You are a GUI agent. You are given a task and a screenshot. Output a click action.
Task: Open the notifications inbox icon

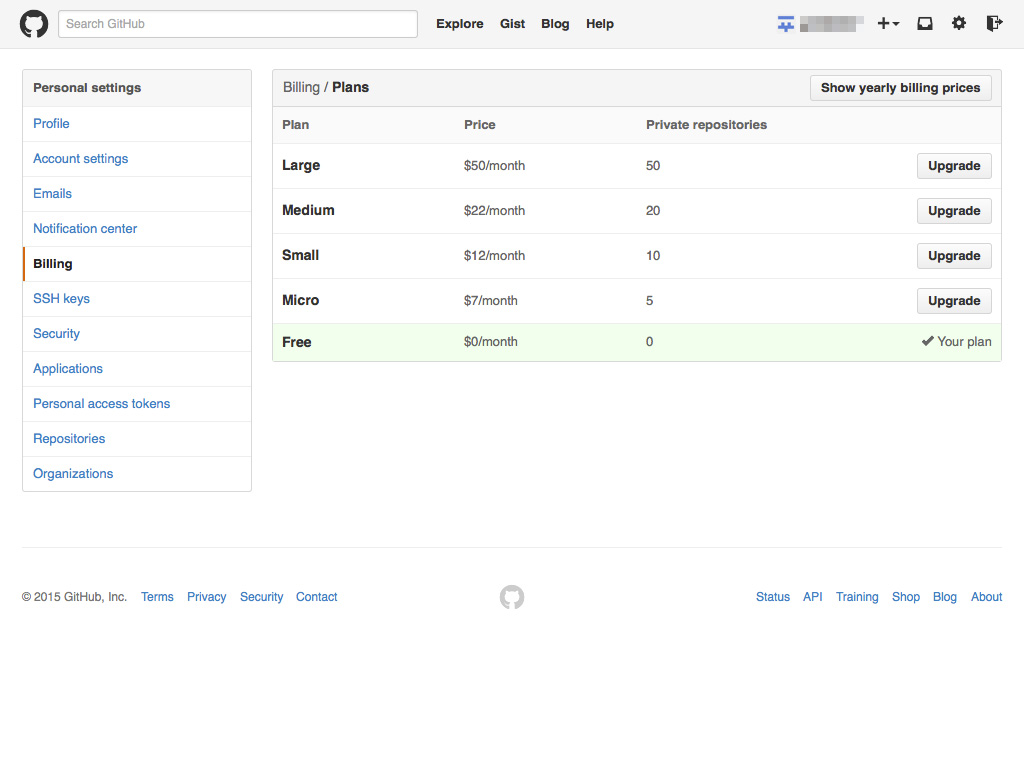click(x=925, y=24)
